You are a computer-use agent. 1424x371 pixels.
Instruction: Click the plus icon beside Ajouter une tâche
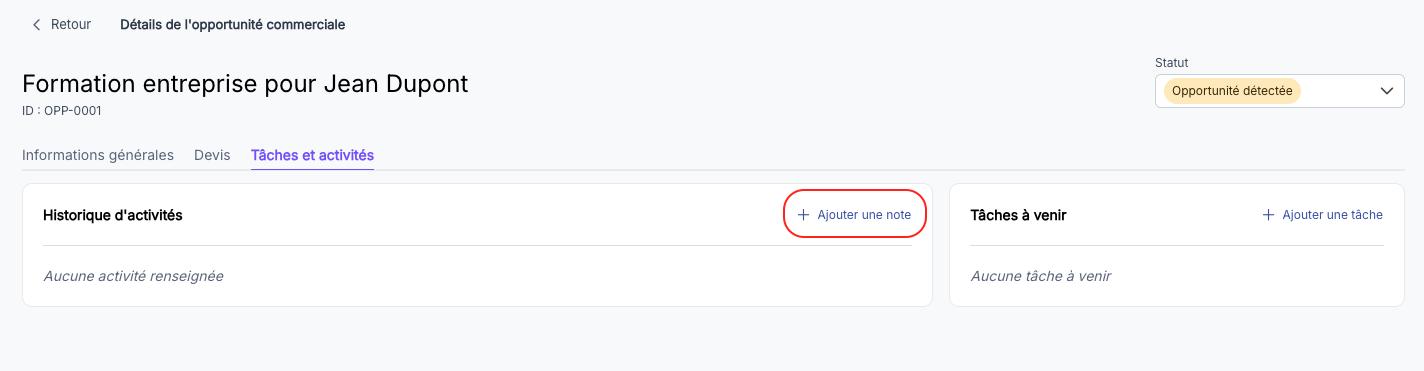pyautogui.click(x=1268, y=215)
